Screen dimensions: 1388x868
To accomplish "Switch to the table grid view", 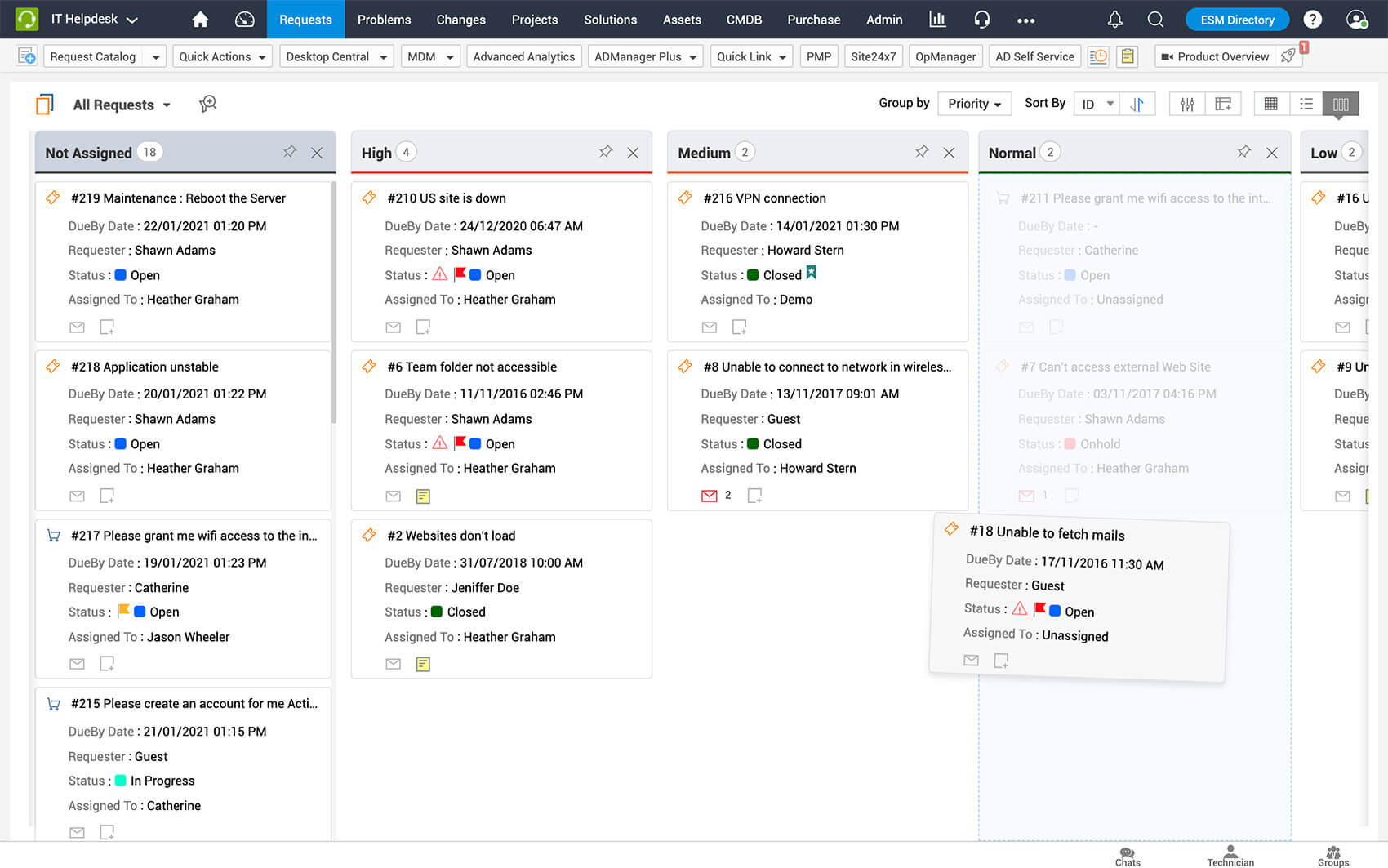I will pos(1271,104).
